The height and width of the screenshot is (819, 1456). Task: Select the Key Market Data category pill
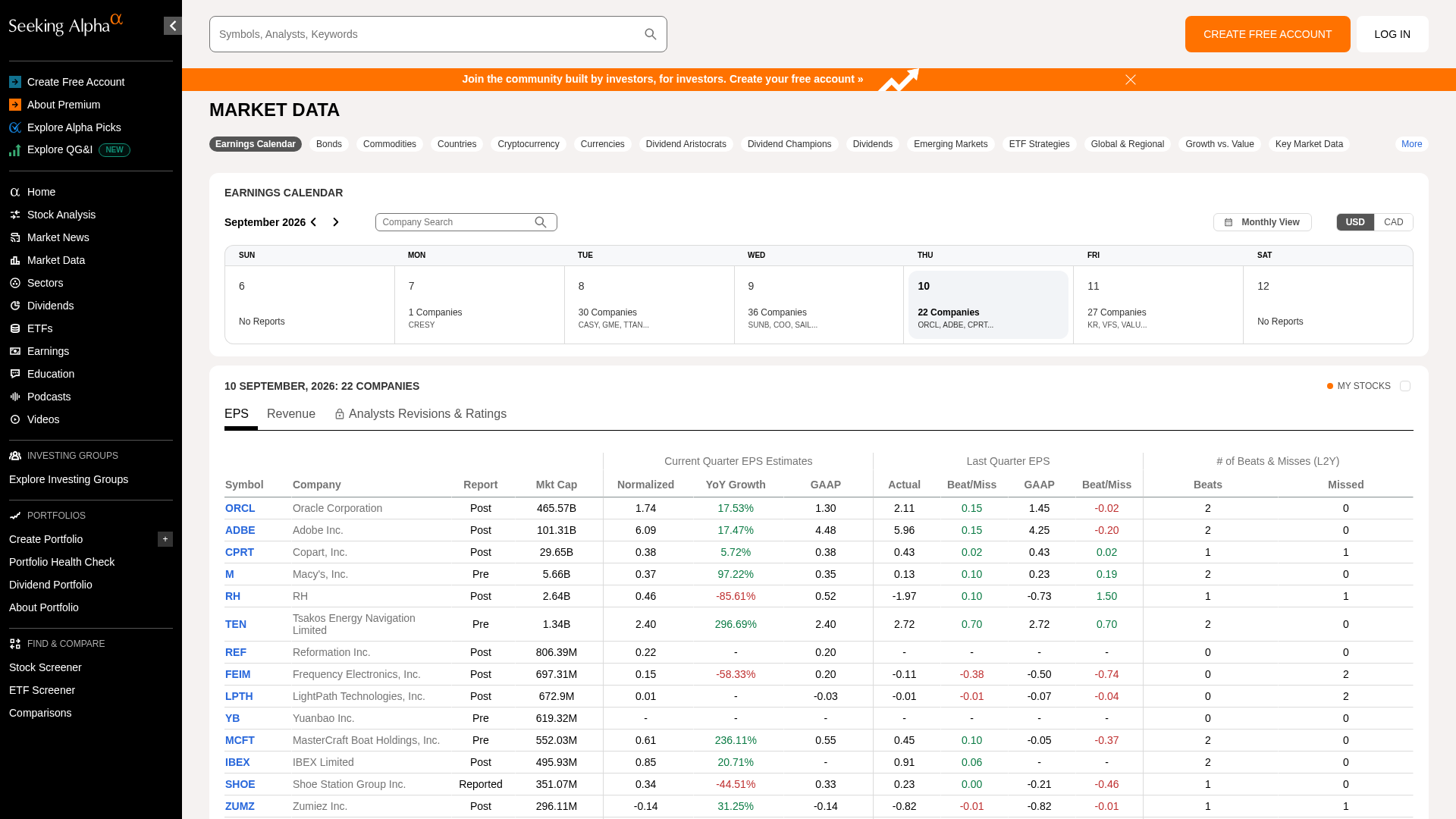(1310, 144)
